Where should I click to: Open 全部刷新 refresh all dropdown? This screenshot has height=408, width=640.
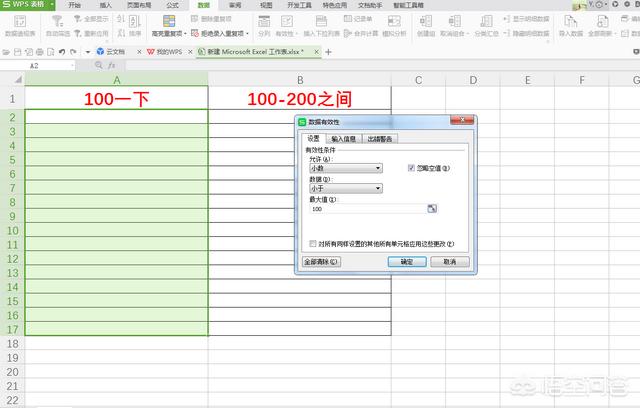[601, 26]
